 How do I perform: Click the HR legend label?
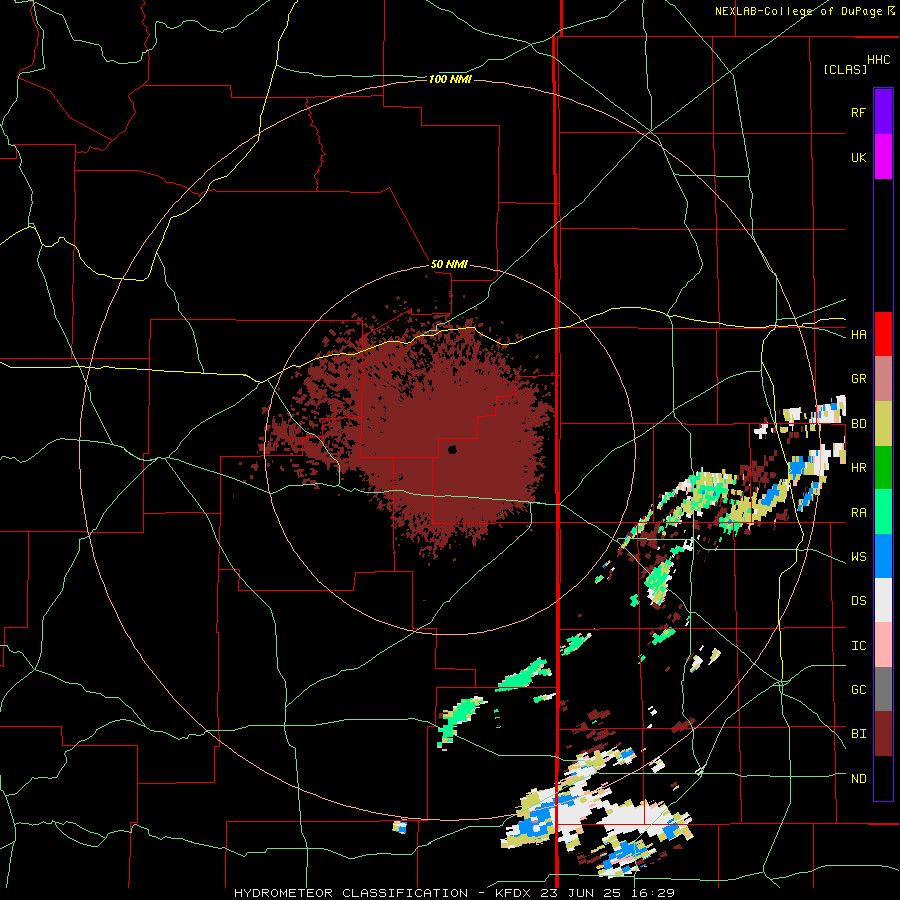[858, 468]
